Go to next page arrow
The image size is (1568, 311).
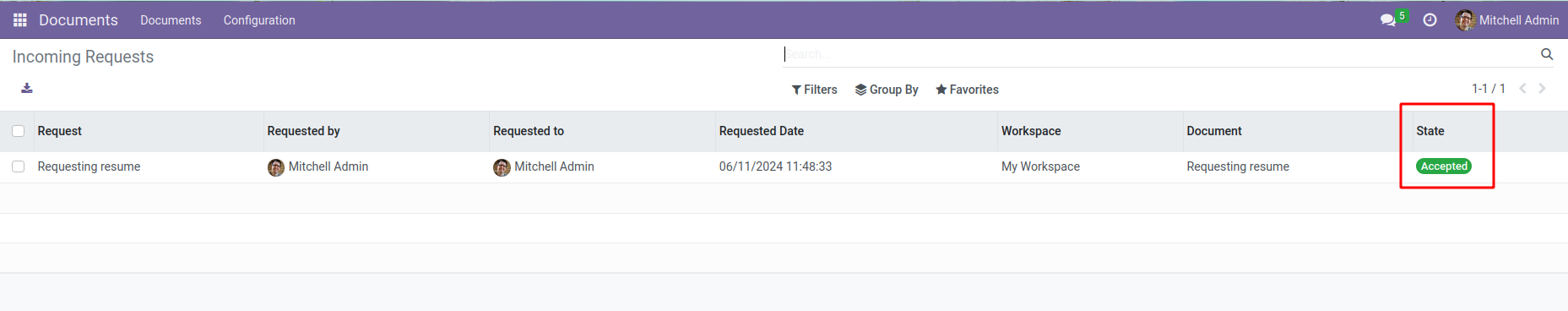[1542, 89]
